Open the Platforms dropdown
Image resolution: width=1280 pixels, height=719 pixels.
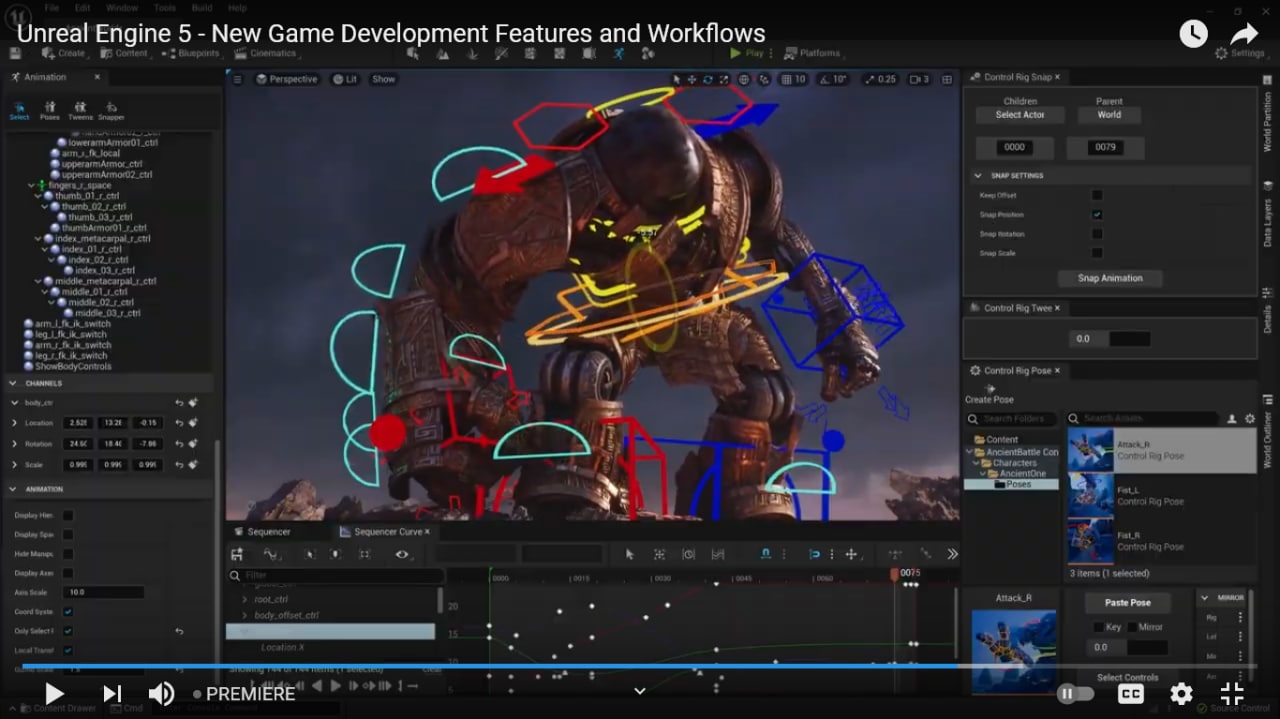[x=813, y=53]
